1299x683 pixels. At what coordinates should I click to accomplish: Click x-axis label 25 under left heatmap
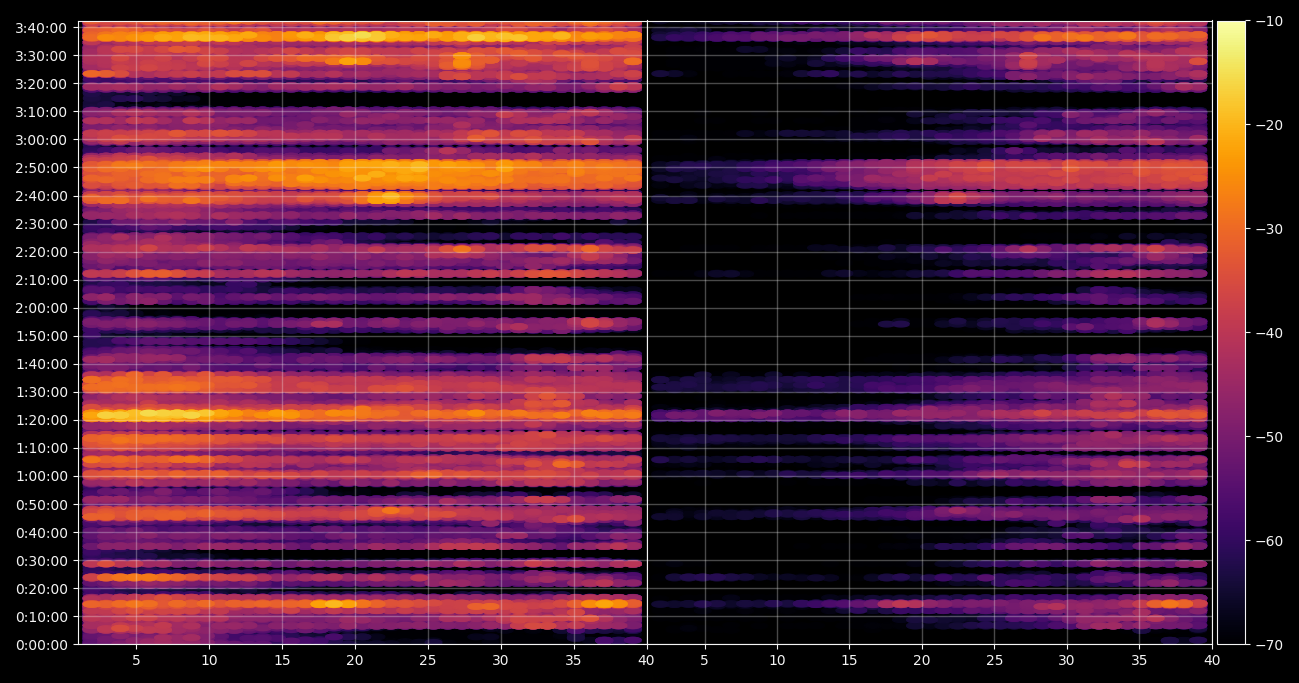[x=428, y=660]
